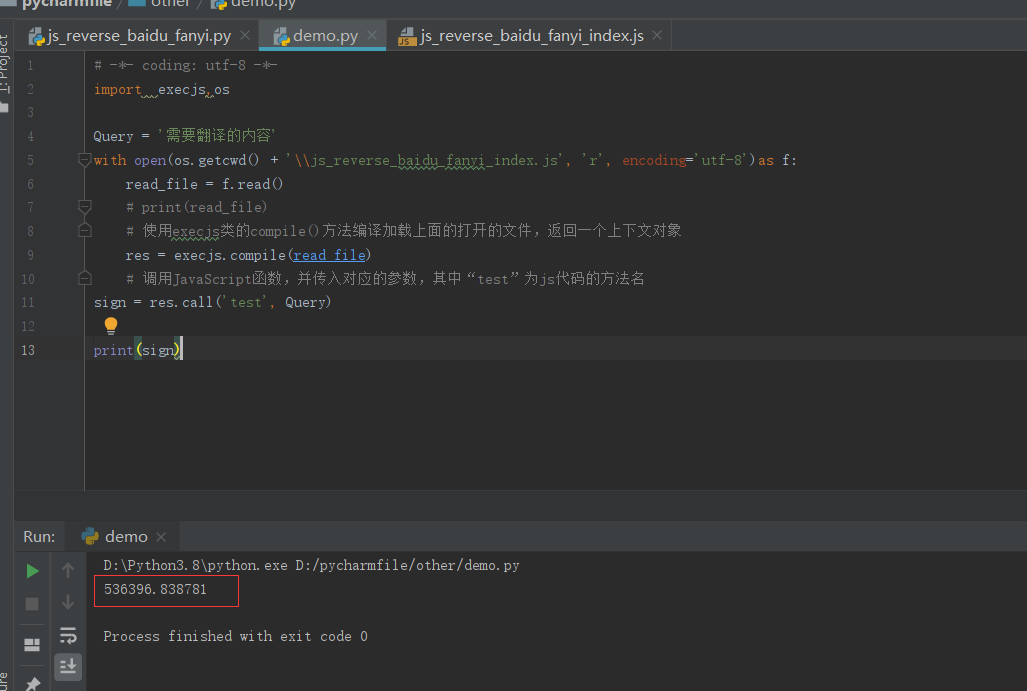
Task: Toggle soft-wrap for console output
Action: click(x=68, y=634)
